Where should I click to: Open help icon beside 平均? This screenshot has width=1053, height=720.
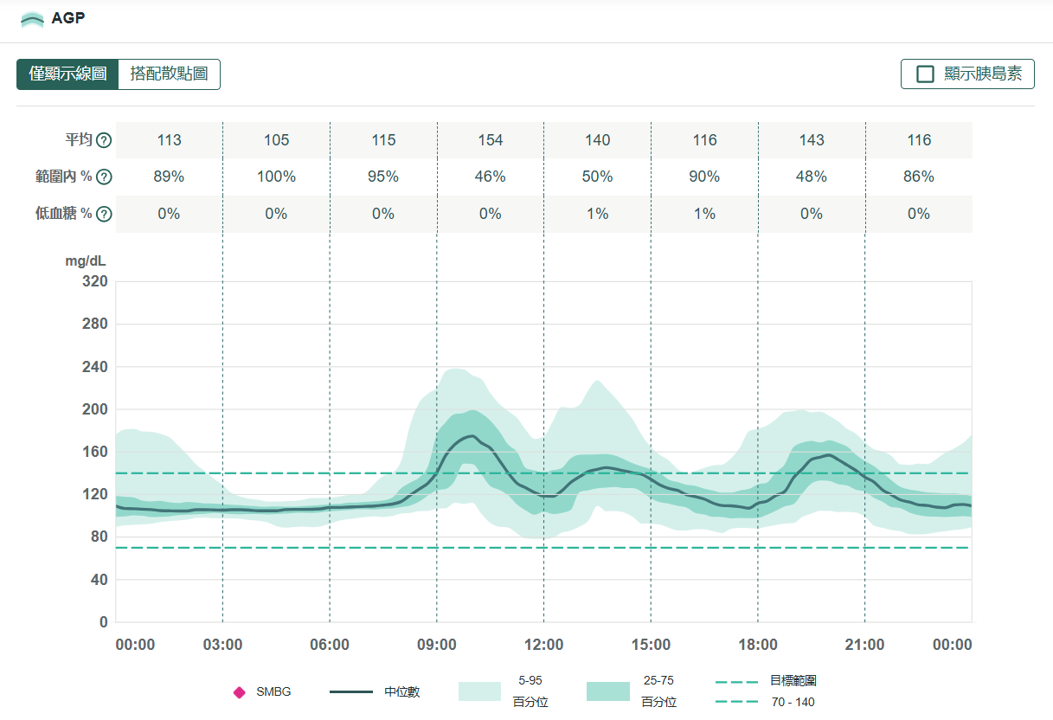click(x=104, y=141)
